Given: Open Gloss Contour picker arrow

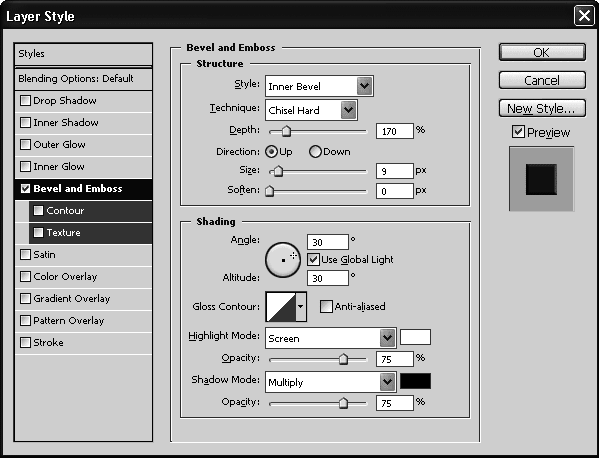Looking at the screenshot, I should (x=301, y=307).
